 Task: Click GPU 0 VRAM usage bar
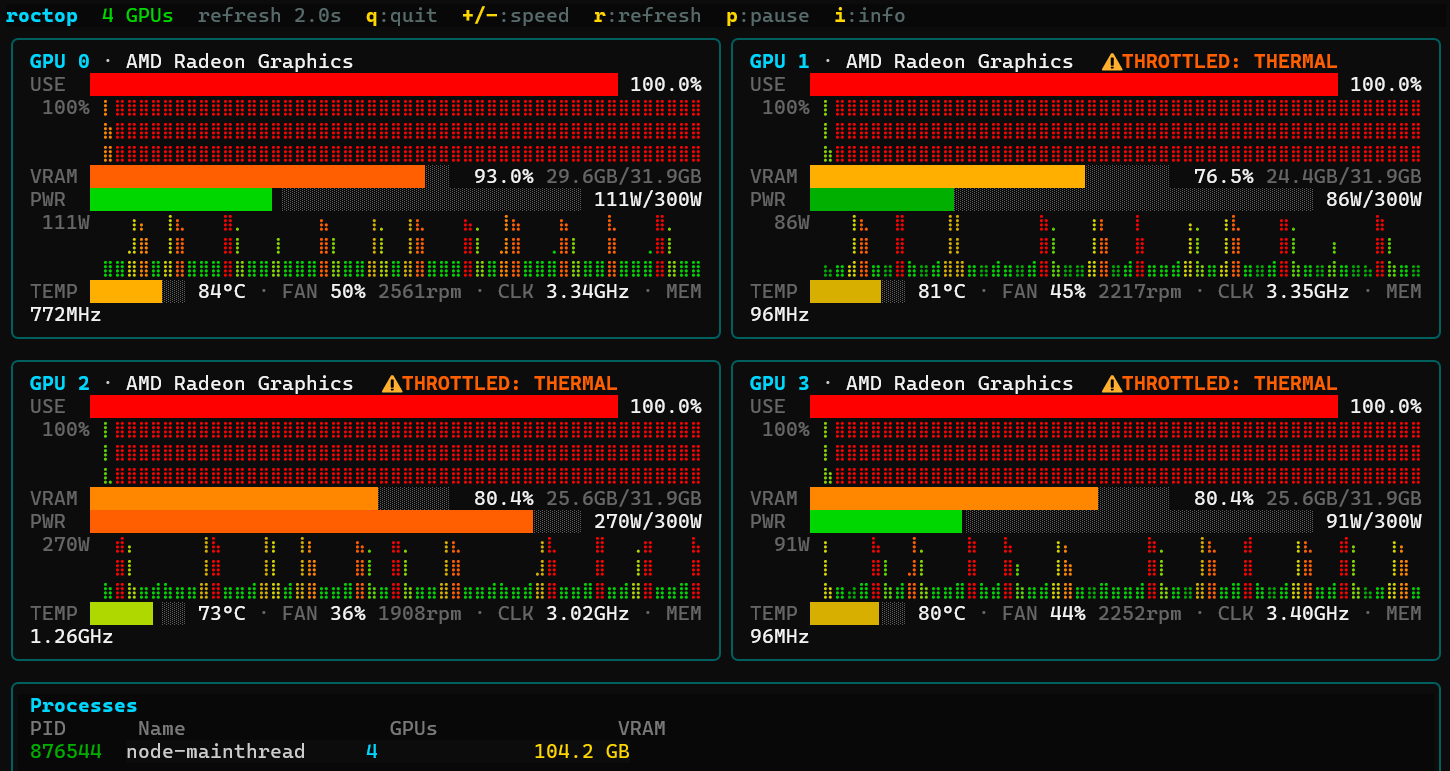point(270,176)
